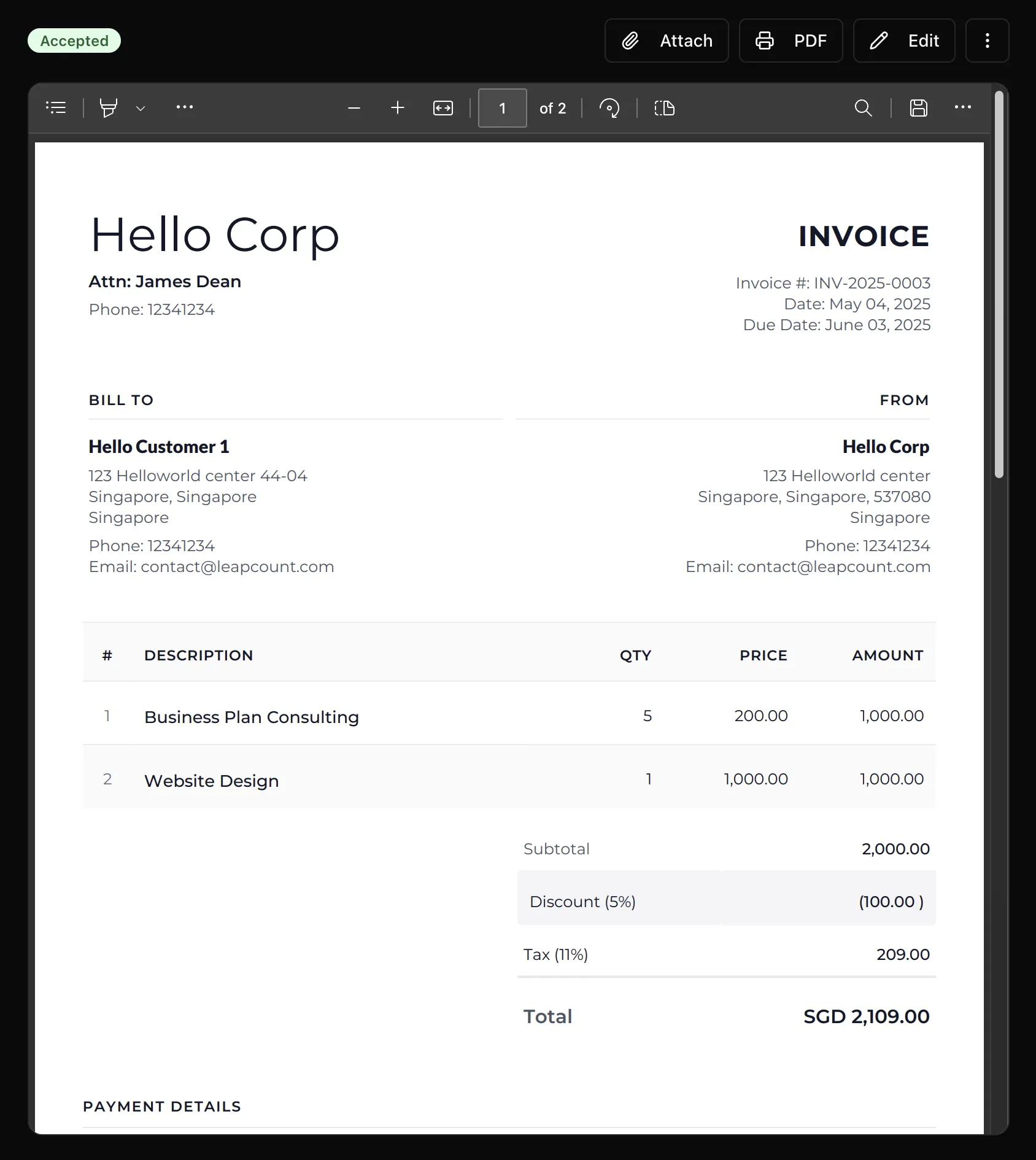The image size is (1036, 1160).
Task: Save the PDF with floppy disk icon
Action: (x=918, y=108)
